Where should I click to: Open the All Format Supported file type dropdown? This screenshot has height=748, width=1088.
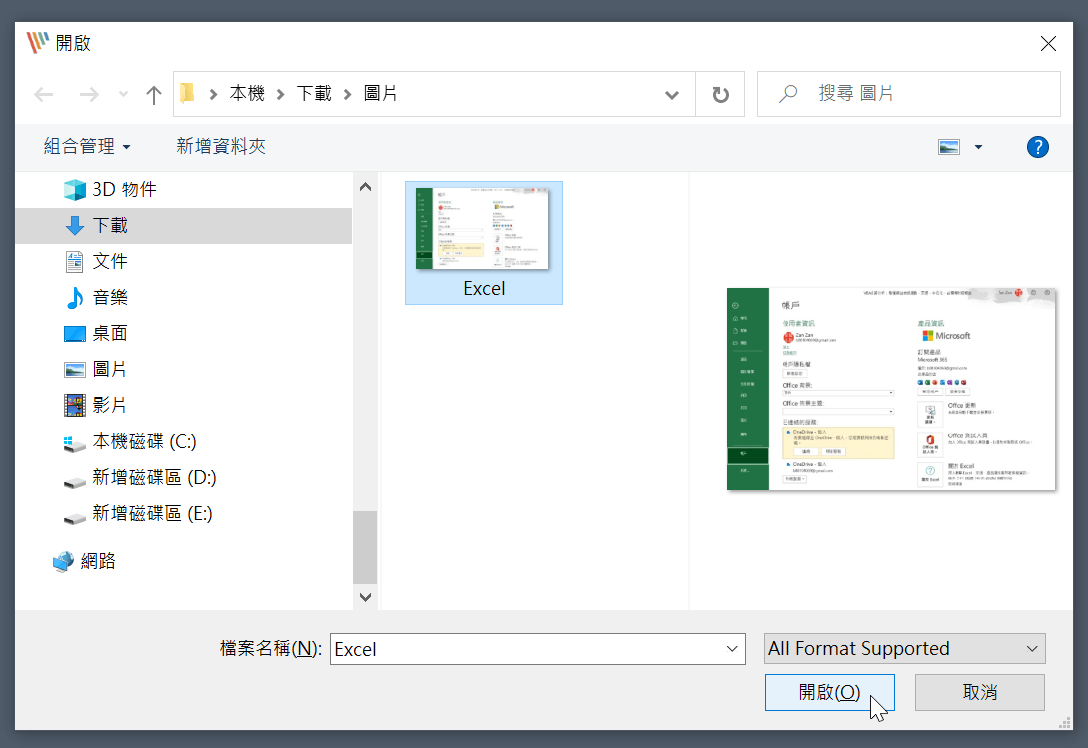tap(904, 649)
